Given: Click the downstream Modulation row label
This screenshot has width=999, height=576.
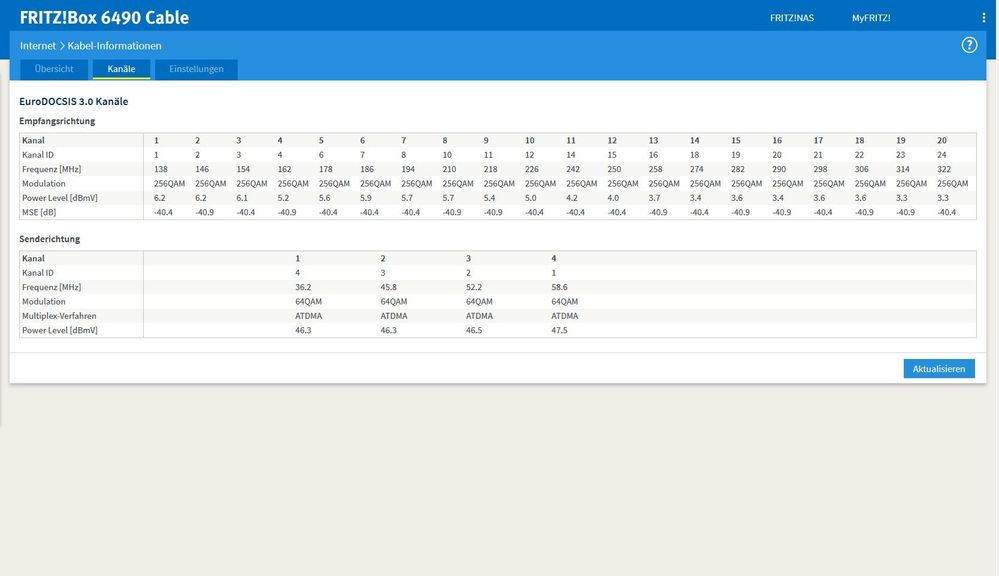Looking at the screenshot, I should click(x=43, y=184).
